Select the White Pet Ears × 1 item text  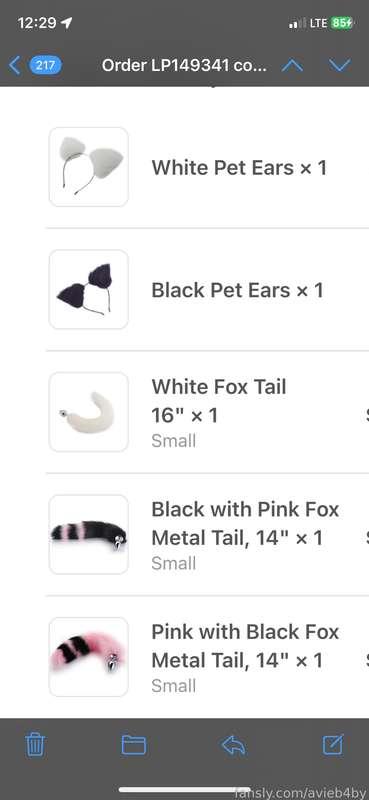pyautogui.click(x=239, y=167)
